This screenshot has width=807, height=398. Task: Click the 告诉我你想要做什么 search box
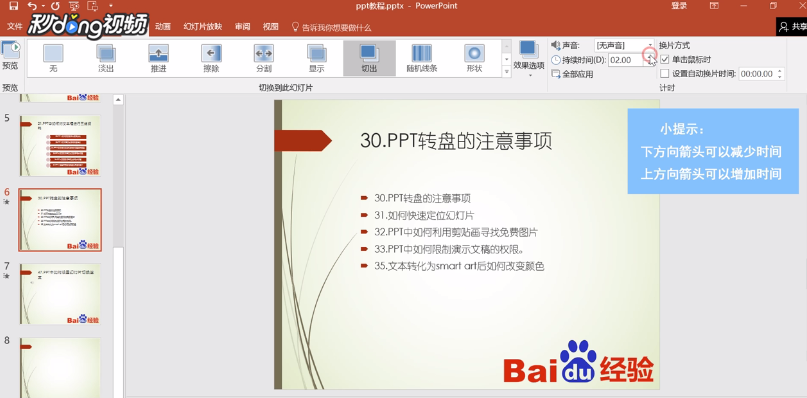coord(331,27)
